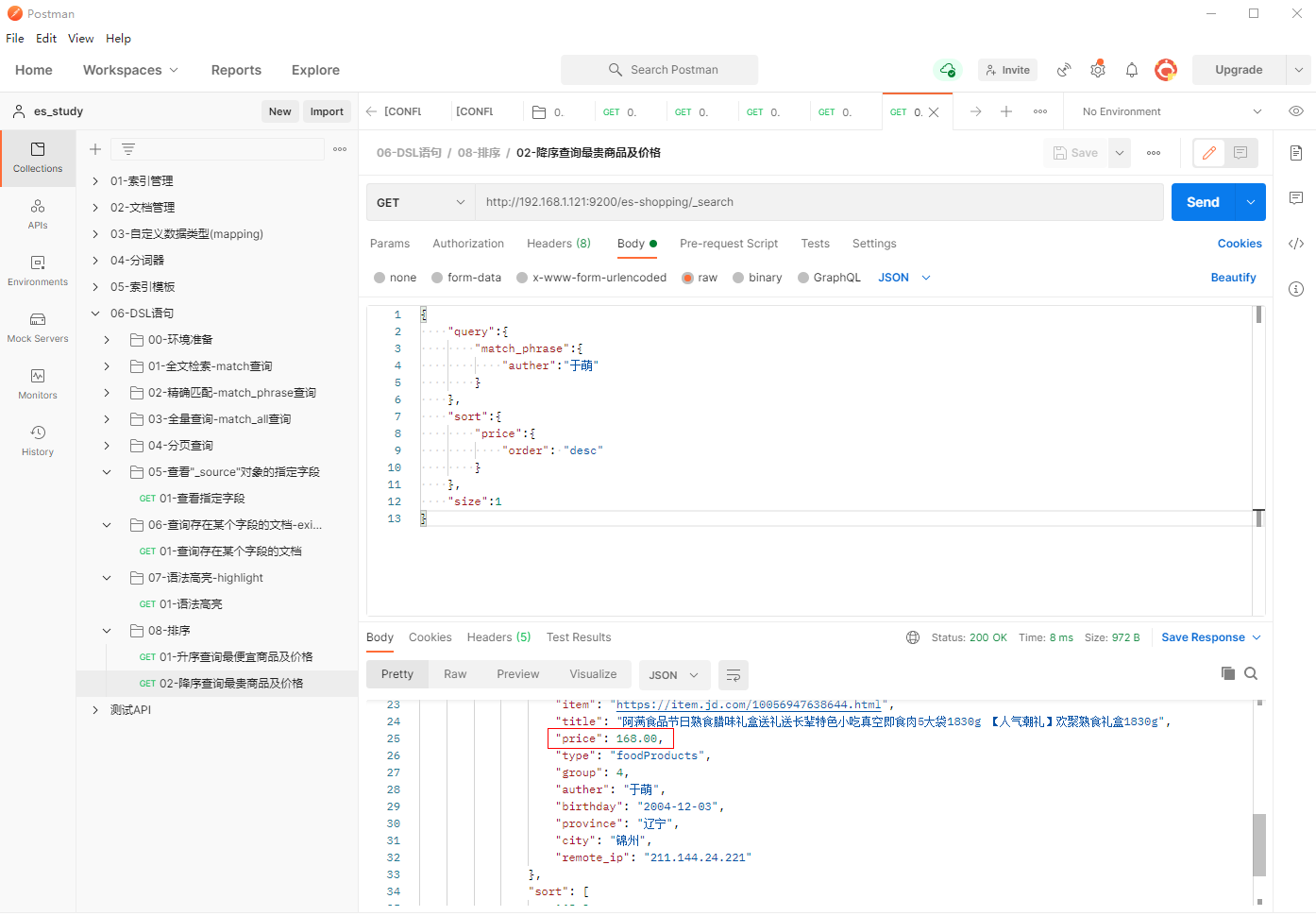The height and width of the screenshot is (916, 1316).
Task: Open the GET method dropdown
Action: (x=420, y=202)
